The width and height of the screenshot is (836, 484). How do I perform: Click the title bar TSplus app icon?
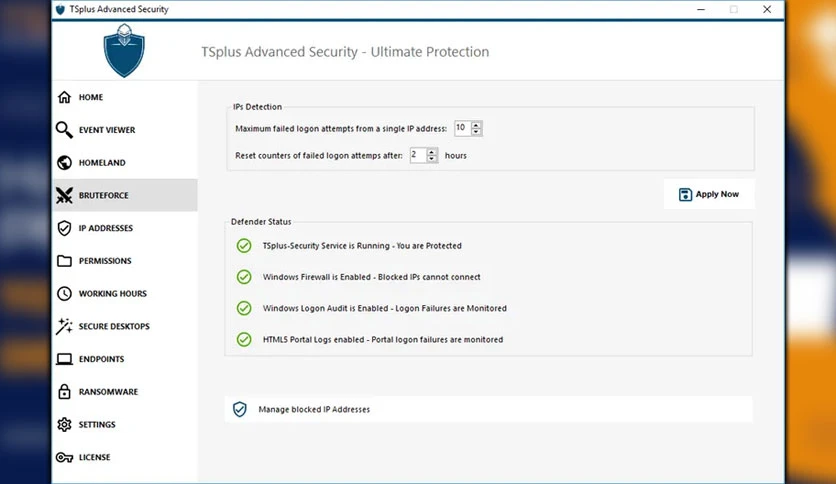pyautogui.click(x=60, y=10)
